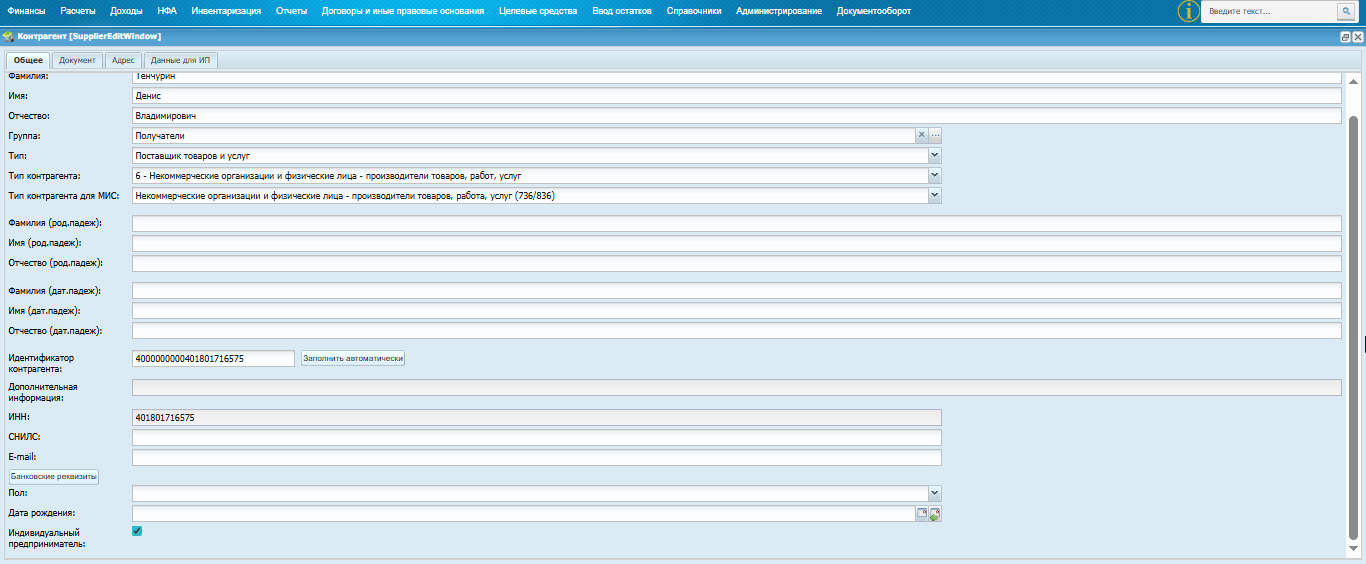Switch to the Общее tab
Screen dimensions: 1366x564
[x=28, y=60]
